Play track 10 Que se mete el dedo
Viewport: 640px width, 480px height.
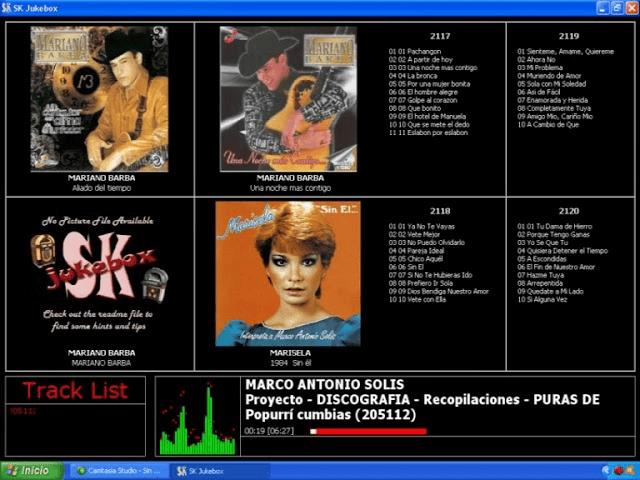429,125
